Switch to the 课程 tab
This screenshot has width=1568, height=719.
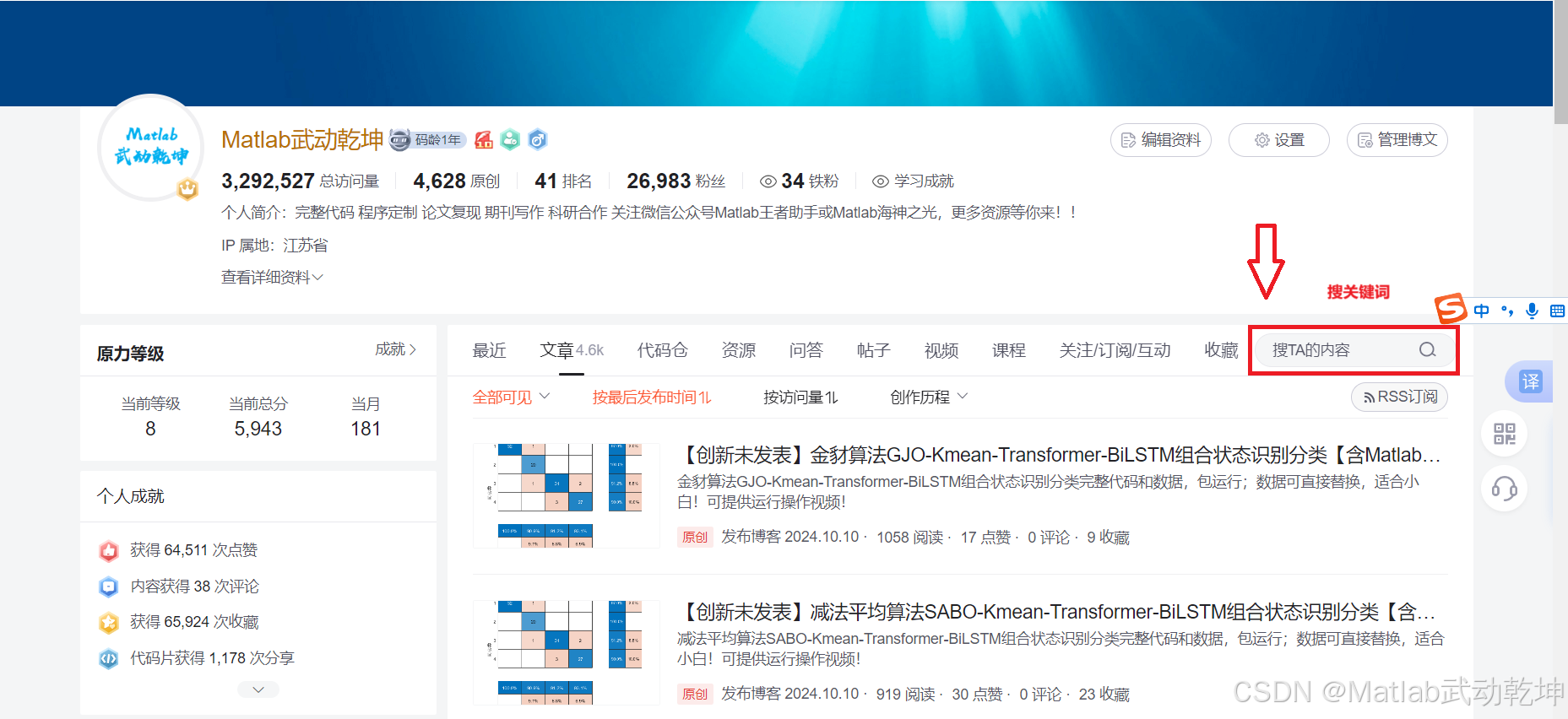pos(1009,350)
